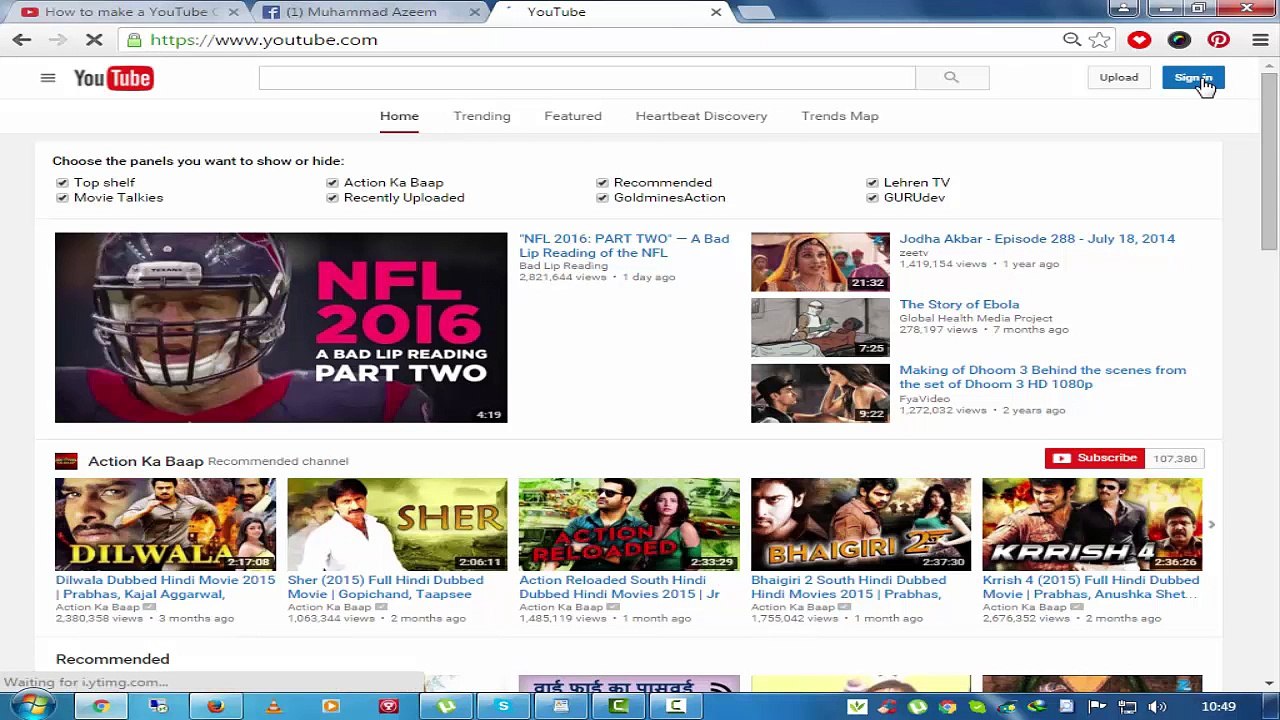Open Action Reloaded South Hindi Dubbed link
This screenshot has width=1280, height=720.
(x=619, y=587)
